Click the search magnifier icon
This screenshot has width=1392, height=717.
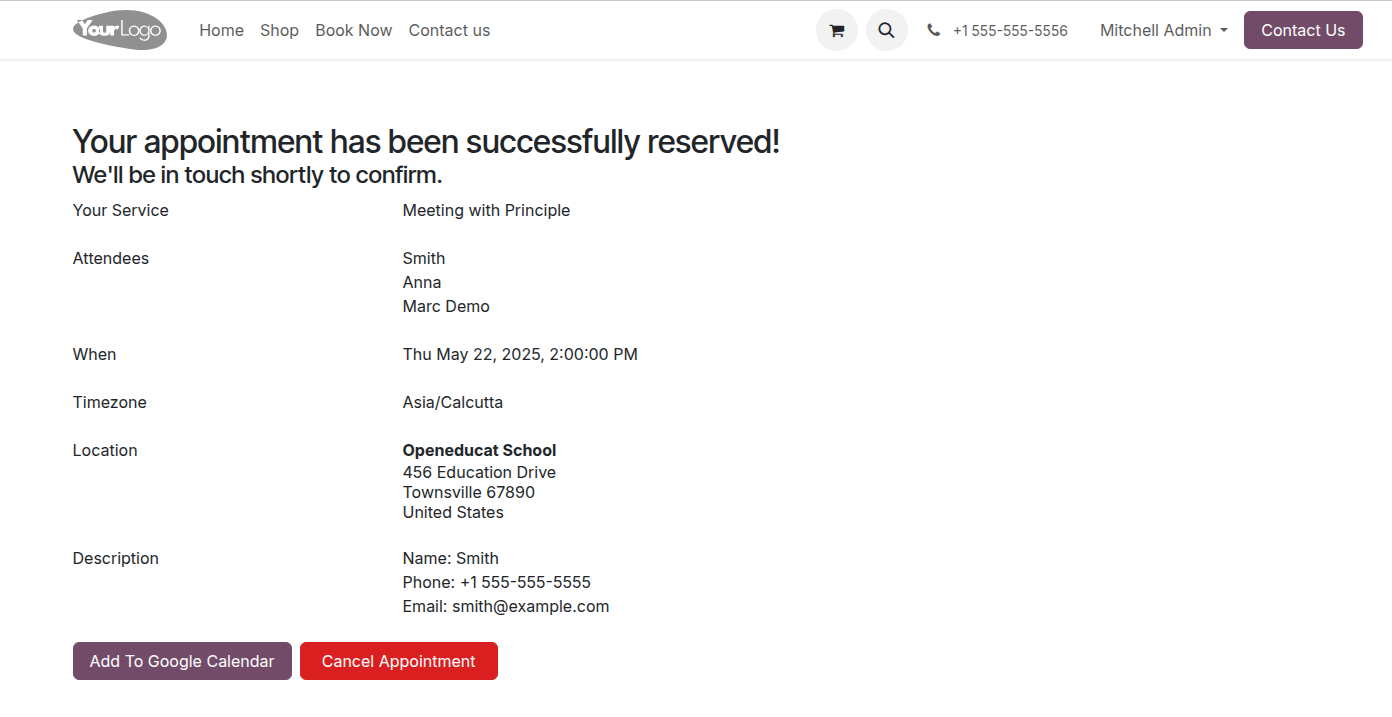pyautogui.click(x=886, y=30)
